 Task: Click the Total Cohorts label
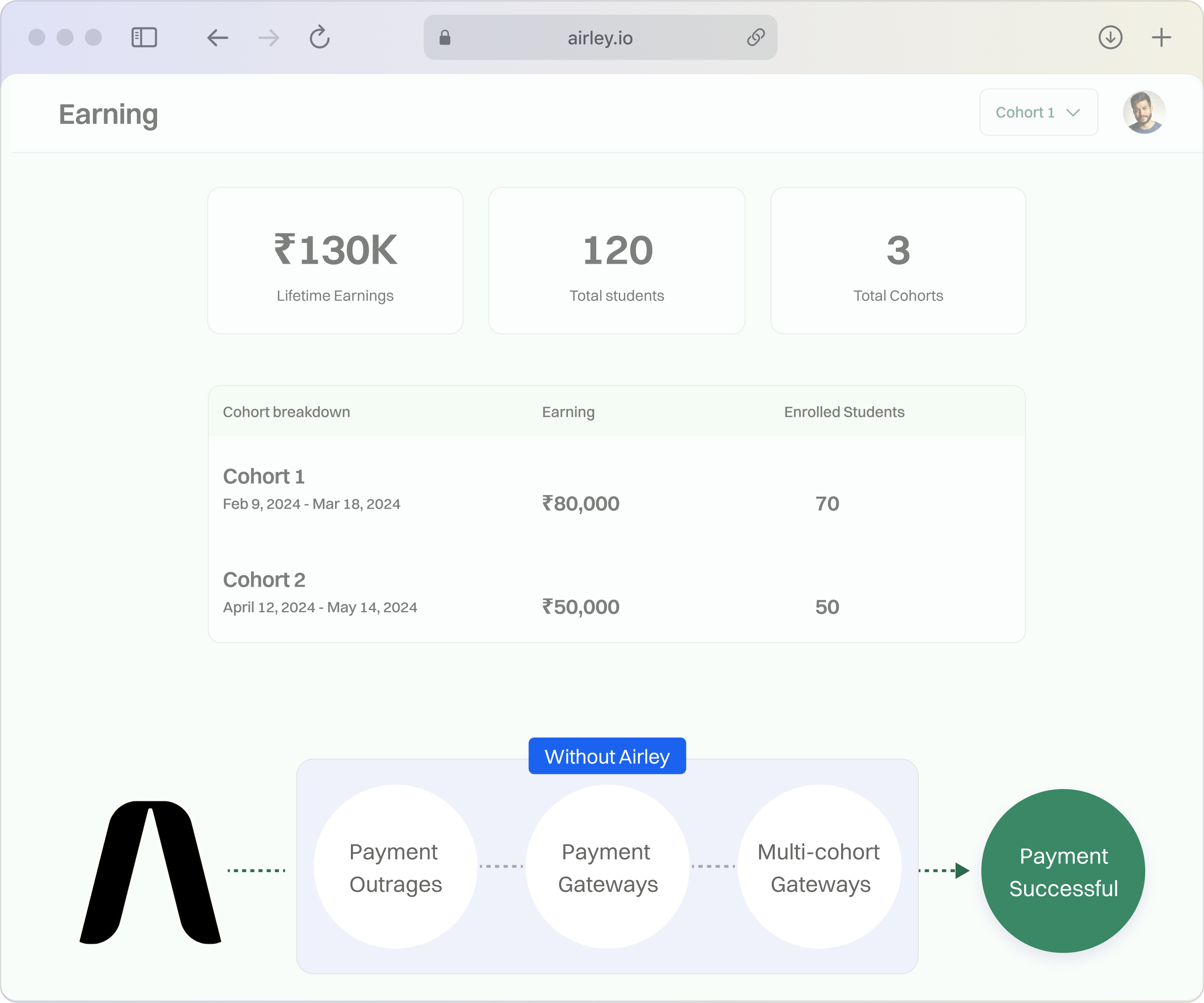point(898,296)
